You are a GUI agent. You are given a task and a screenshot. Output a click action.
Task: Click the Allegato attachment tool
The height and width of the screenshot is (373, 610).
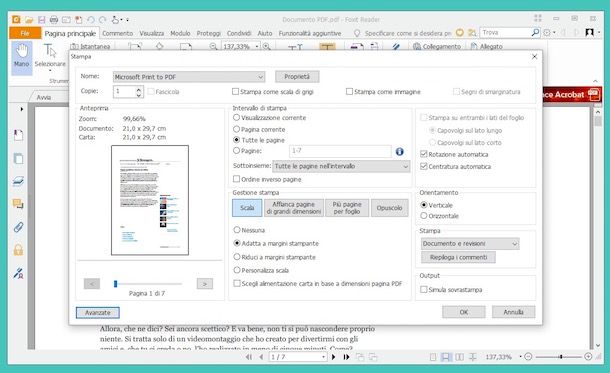(x=487, y=46)
